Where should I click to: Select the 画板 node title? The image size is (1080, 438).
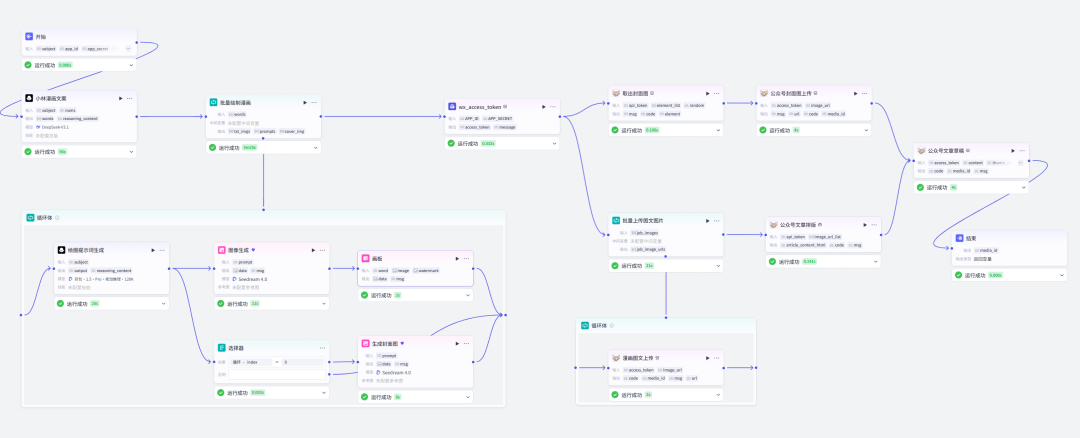coord(377,258)
